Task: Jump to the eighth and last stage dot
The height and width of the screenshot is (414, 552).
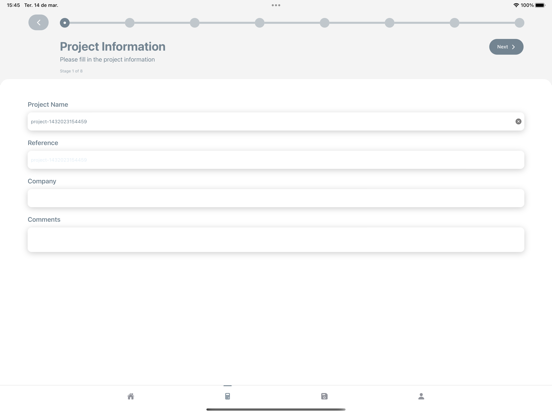Action: tap(519, 23)
